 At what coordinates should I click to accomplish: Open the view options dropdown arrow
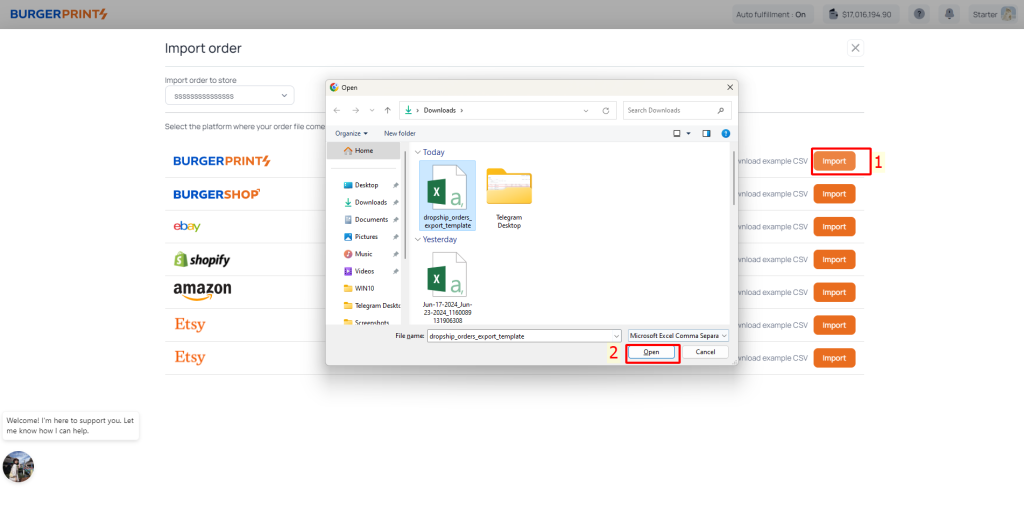[x=688, y=133]
